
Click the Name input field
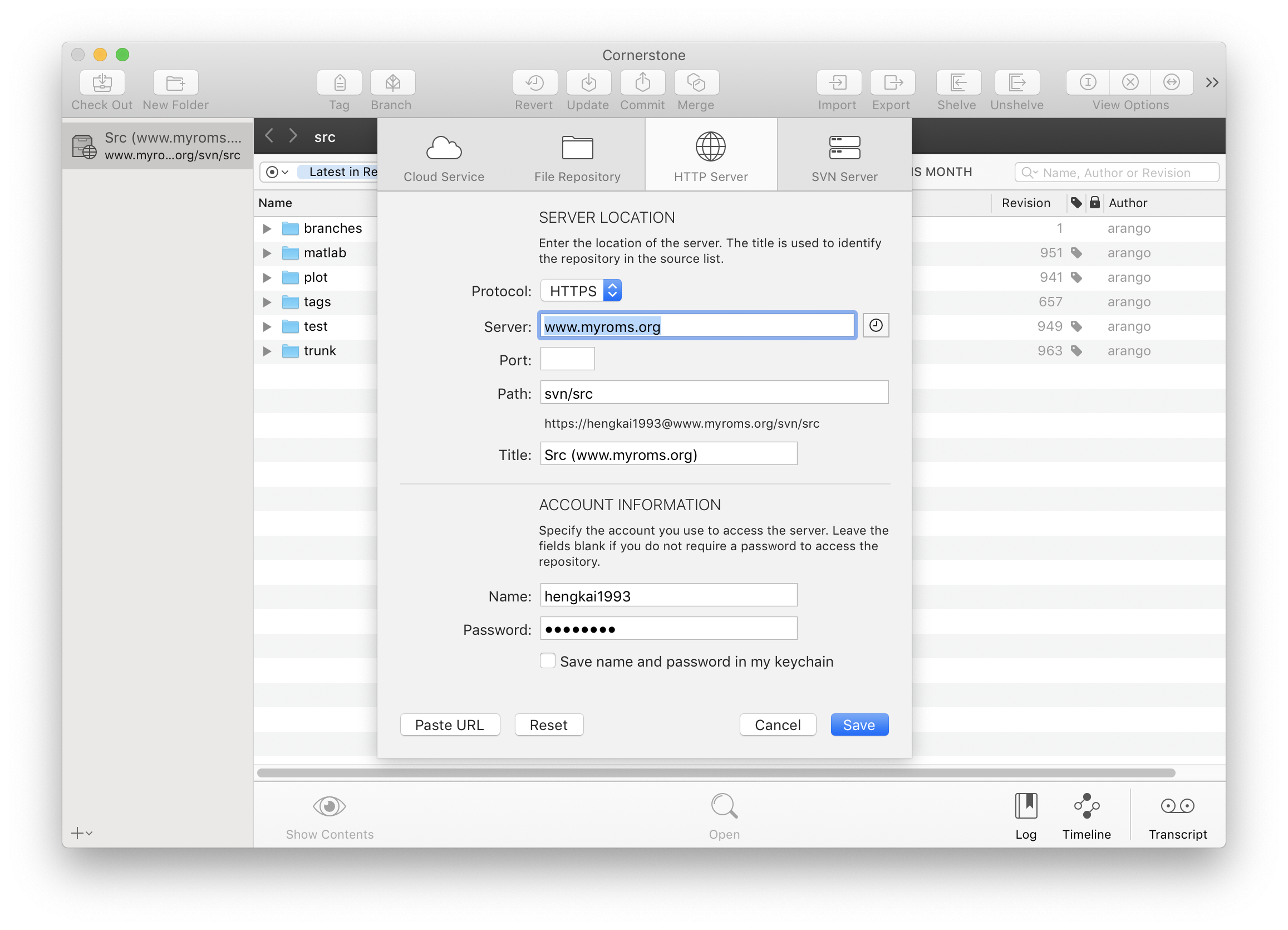coord(668,596)
